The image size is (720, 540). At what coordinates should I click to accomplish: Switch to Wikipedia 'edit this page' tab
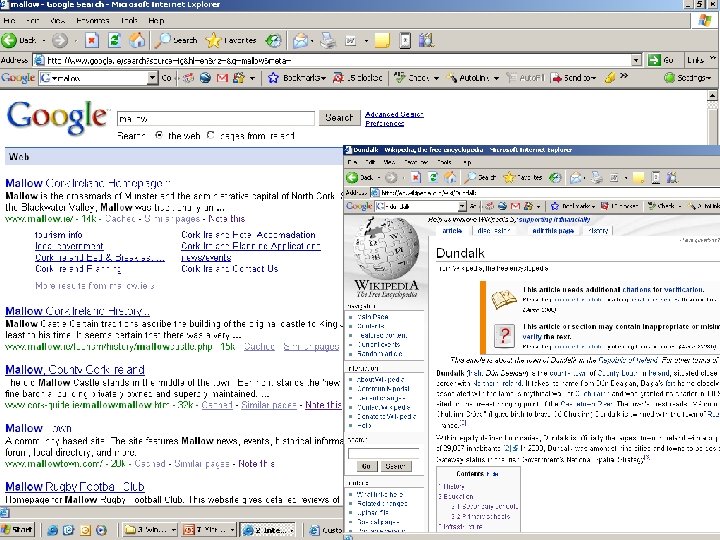[x=553, y=231]
